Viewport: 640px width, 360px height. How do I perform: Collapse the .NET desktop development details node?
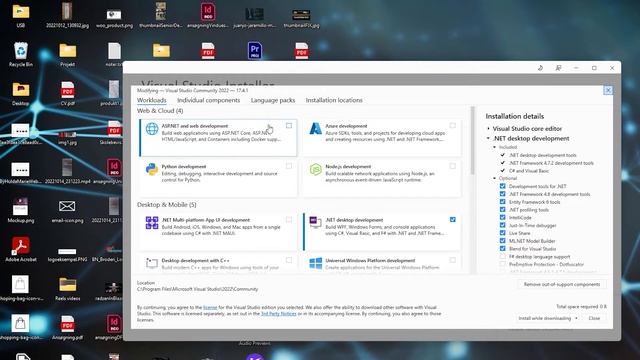tap(488, 138)
